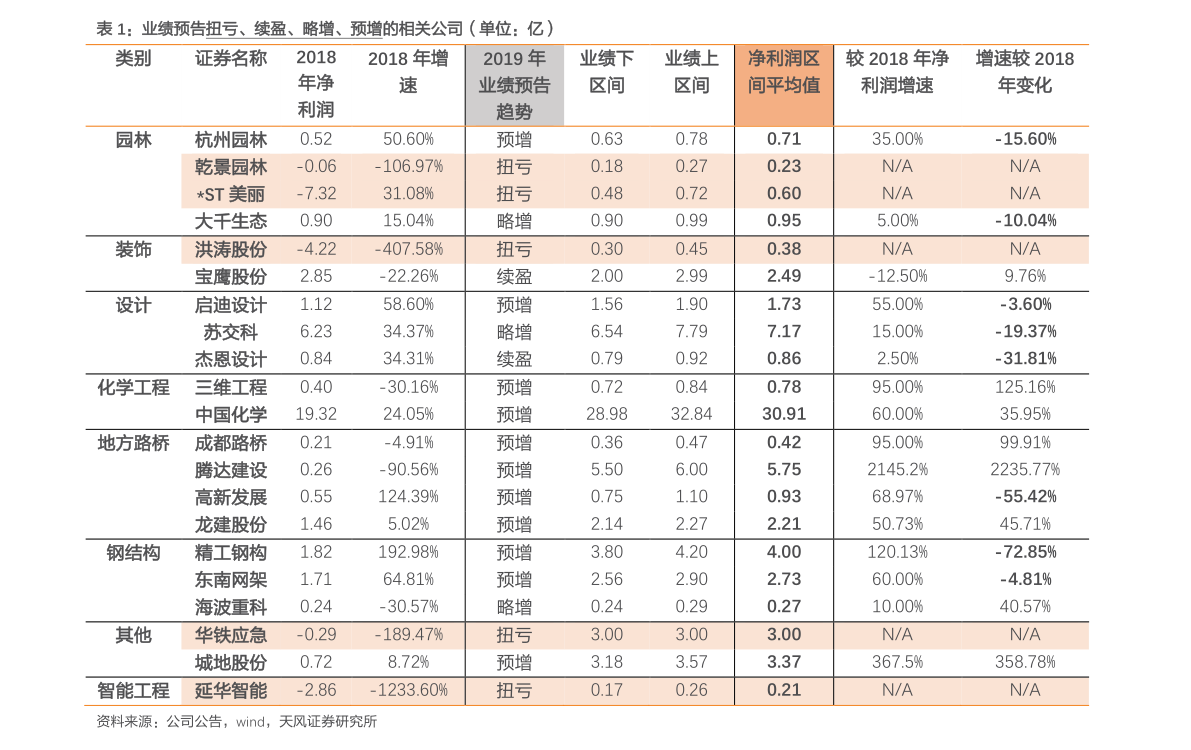
Task: Select the 业绩上区间 column header
Action: [691, 71]
